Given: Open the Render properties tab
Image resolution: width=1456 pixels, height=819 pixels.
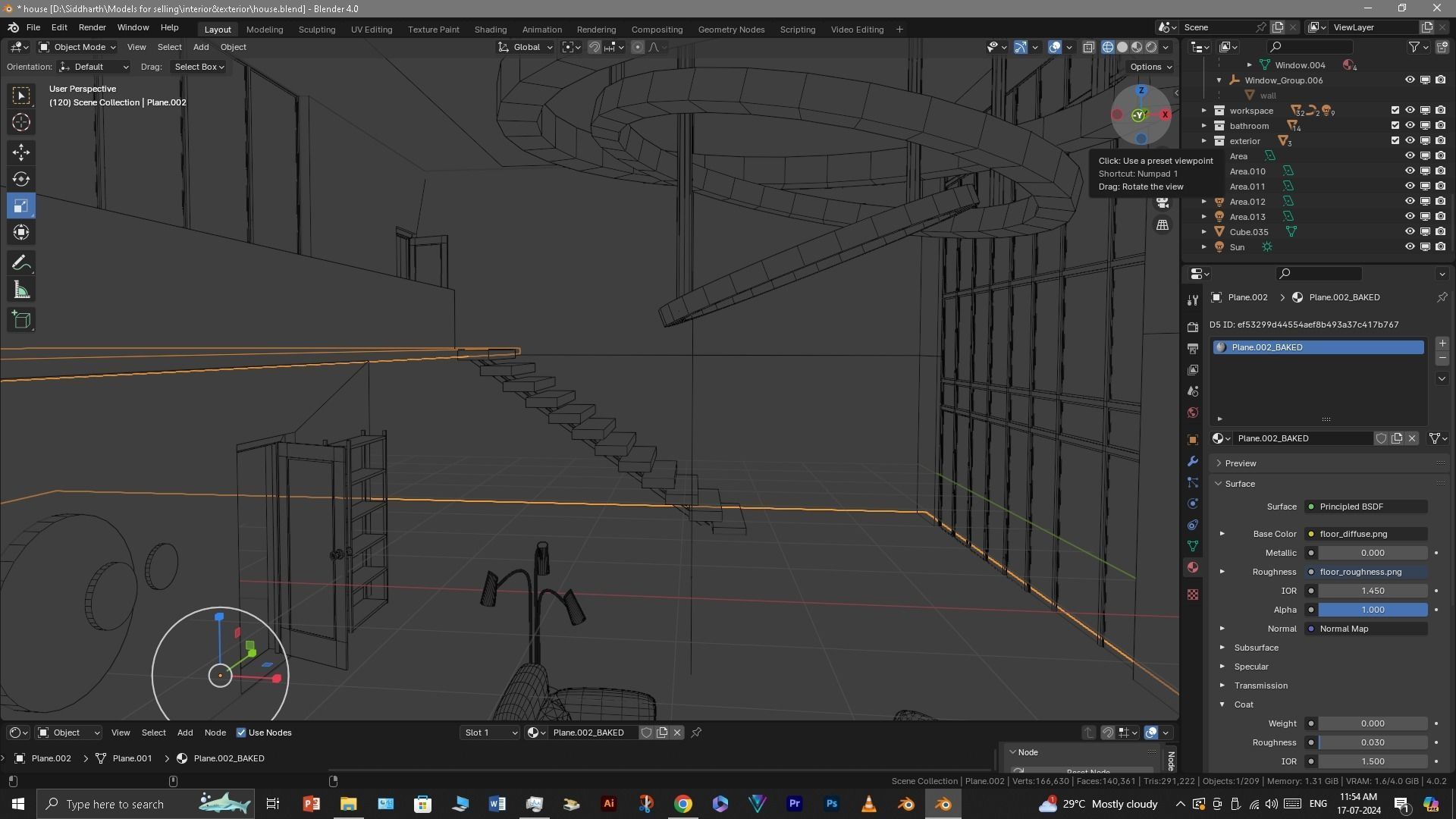Looking at the screenshot, I should (x=1193, y=327).
